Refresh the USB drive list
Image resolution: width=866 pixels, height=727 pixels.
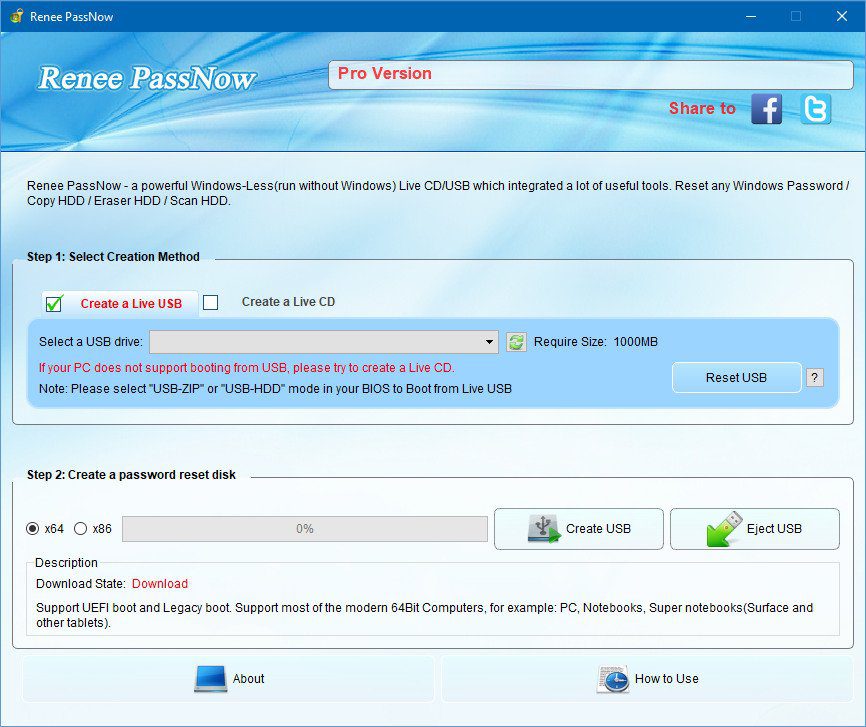(x=516, y=342)
